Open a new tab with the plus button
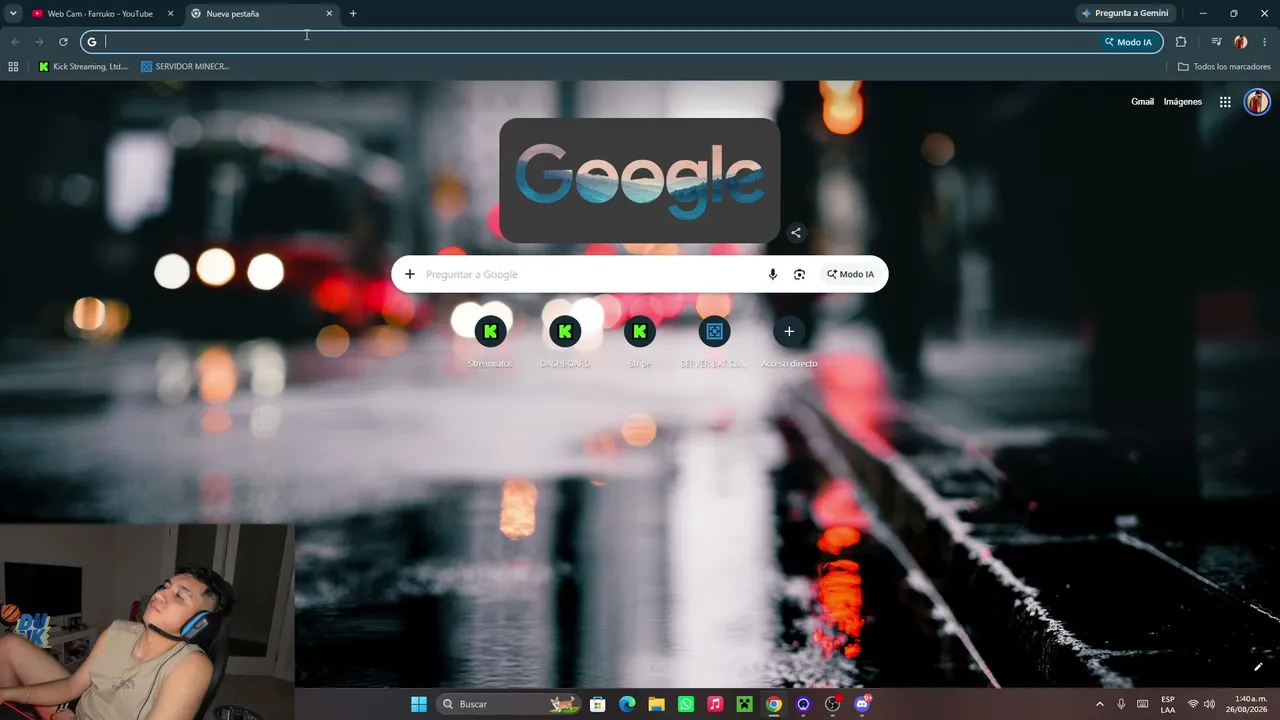 pos(353,14)
